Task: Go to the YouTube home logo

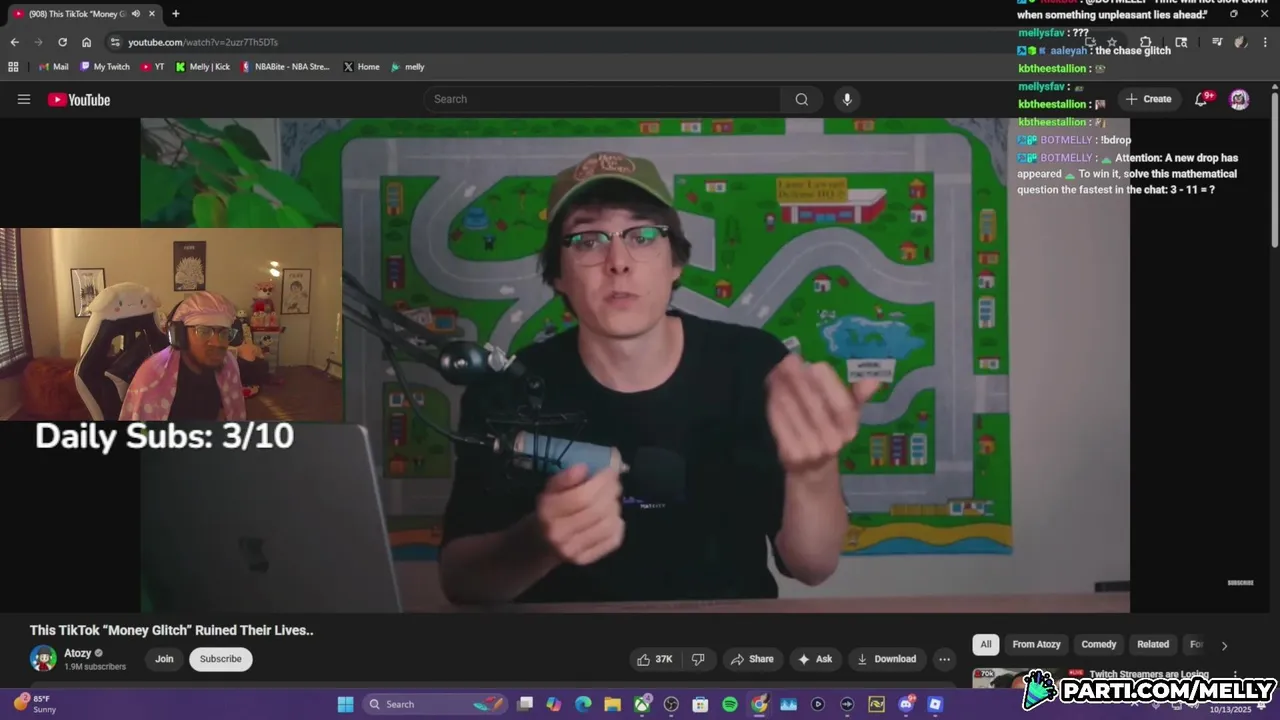Action: click(x=79, y=99)
